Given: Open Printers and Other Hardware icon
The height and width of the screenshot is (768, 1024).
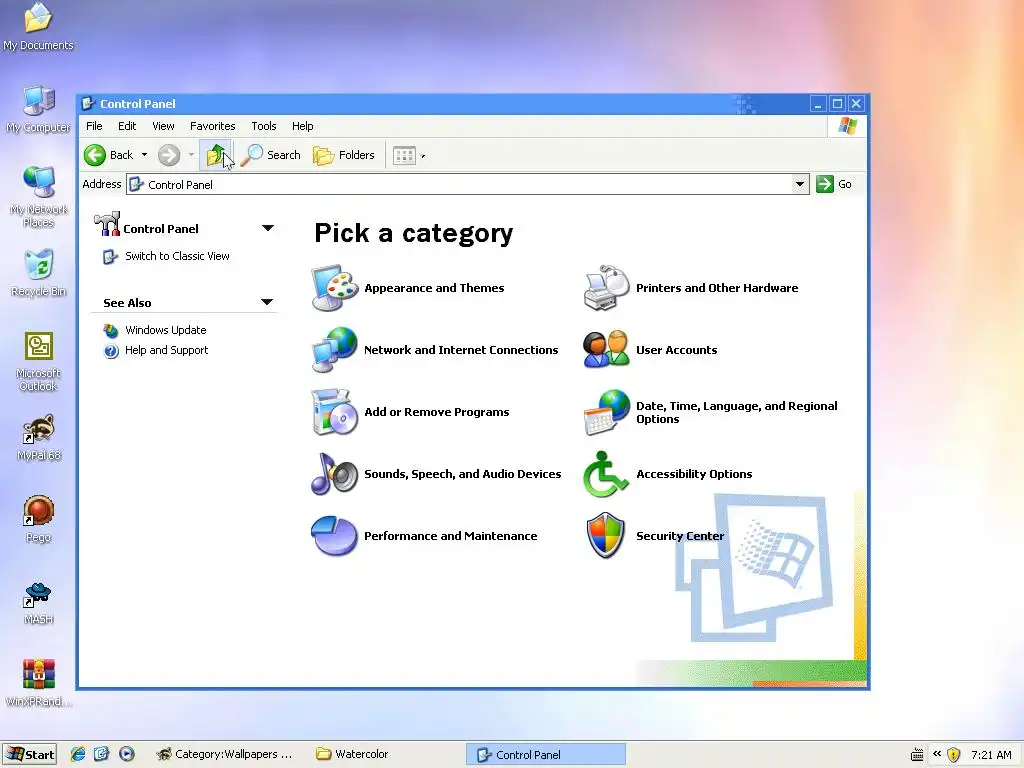Looking at the screenshot, I should point(606,287).
